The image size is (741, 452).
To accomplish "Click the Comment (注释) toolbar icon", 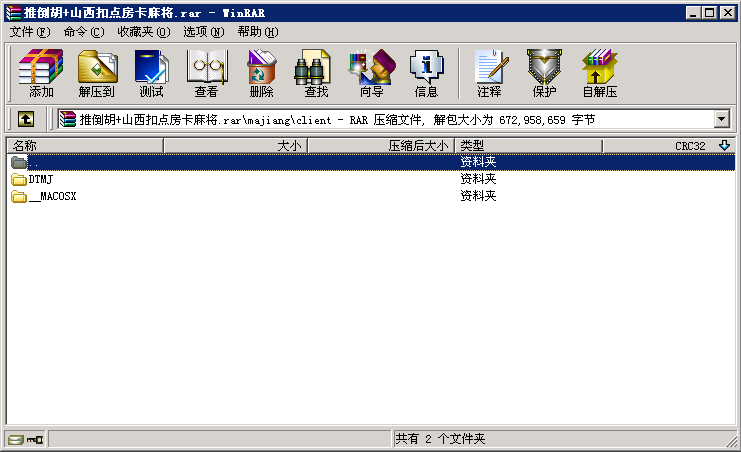I will (489, 73).
